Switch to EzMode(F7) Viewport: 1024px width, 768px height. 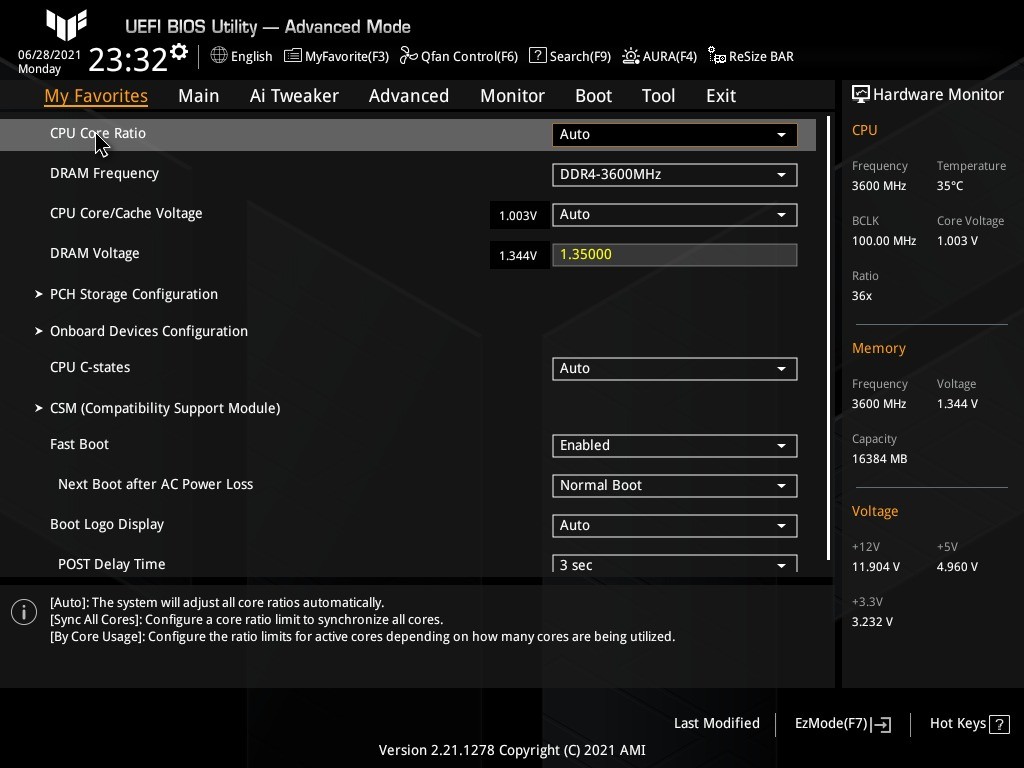click(x=842, y=724)
